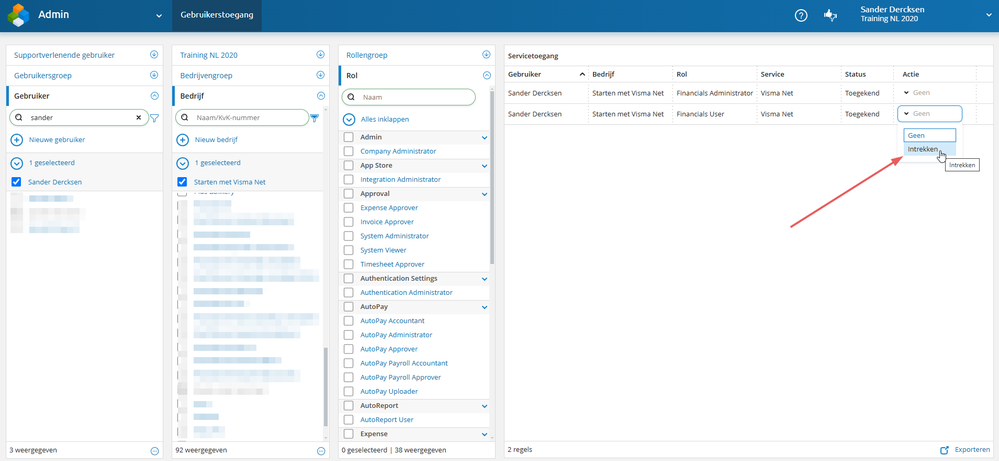Tick the Company Administrator role checkbox

point(348,151)
